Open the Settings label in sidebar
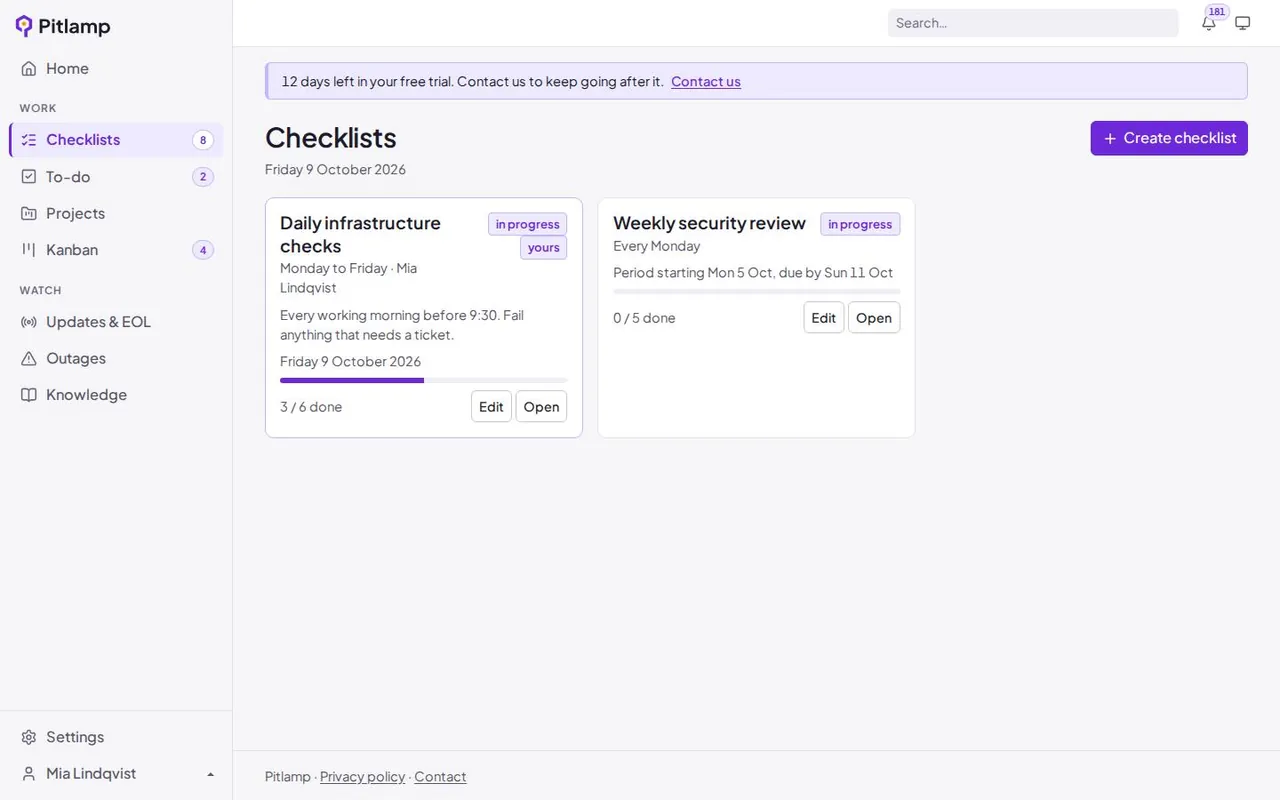 [75, 737]
